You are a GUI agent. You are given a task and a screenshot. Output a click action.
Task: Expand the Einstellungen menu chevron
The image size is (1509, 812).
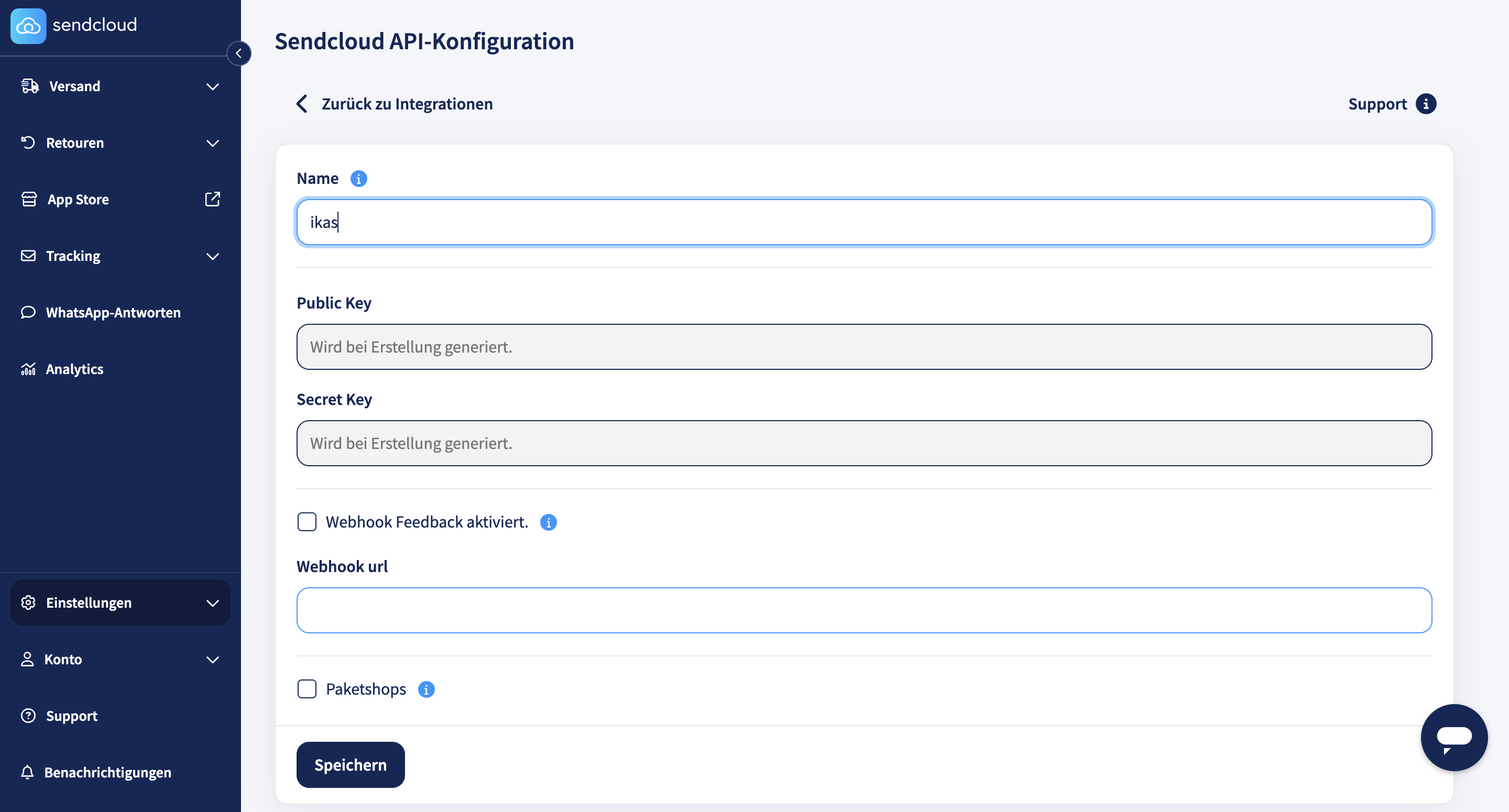pos(213,603)
